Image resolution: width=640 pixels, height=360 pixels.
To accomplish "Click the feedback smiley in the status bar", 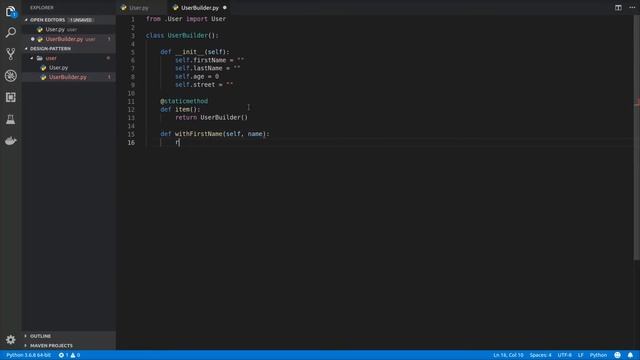I will [617, 355].
